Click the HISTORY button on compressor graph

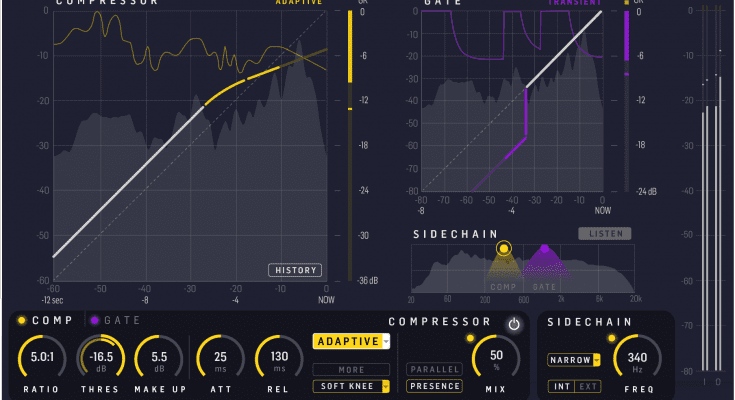coord(294,270)
